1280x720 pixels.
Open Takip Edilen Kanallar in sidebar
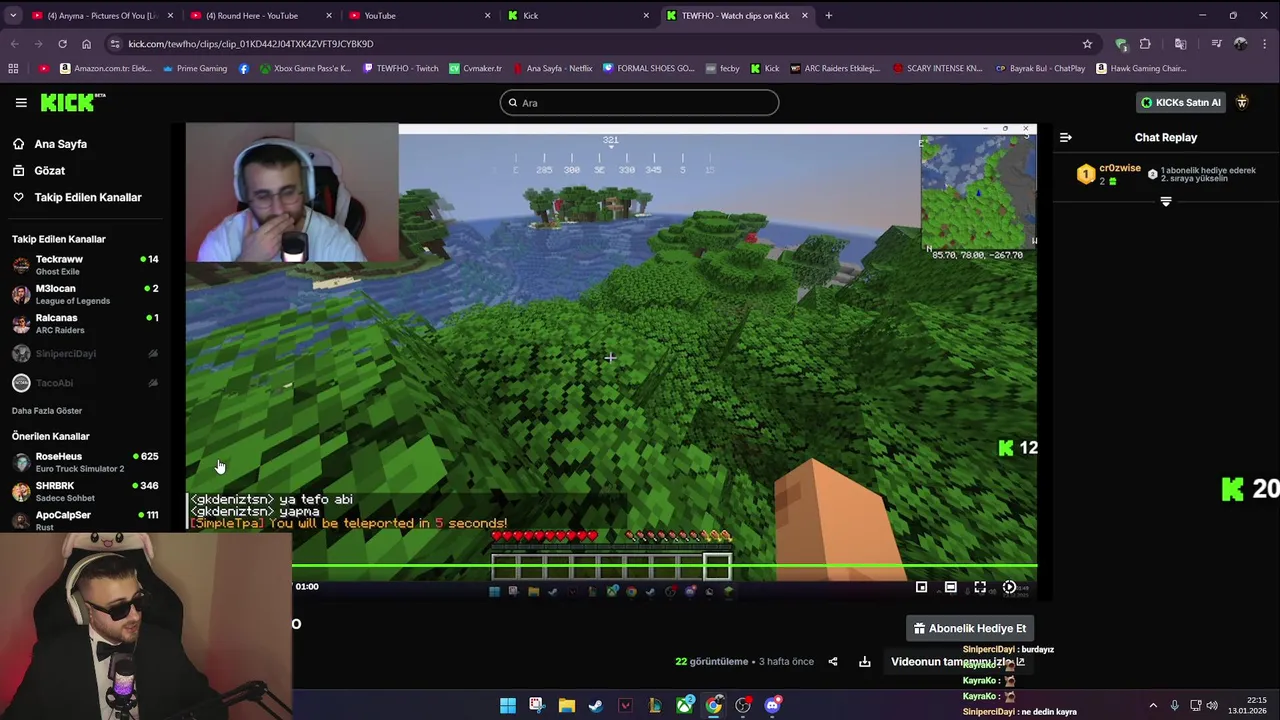(x=88, y=197)
